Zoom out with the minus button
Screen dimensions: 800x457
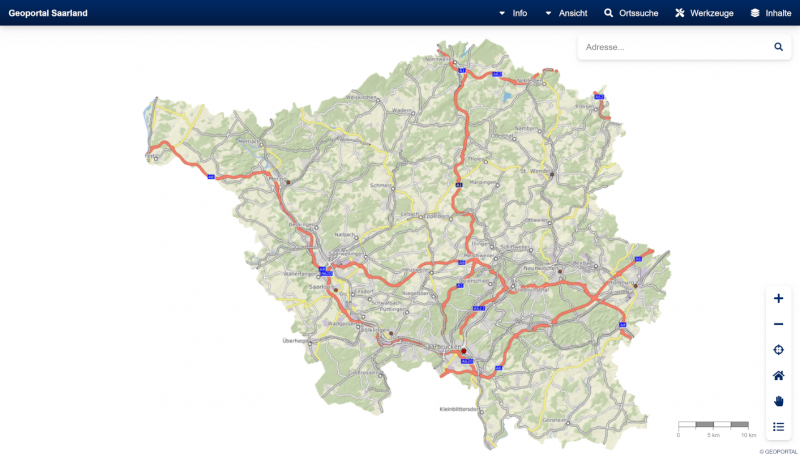click(778, 324)
